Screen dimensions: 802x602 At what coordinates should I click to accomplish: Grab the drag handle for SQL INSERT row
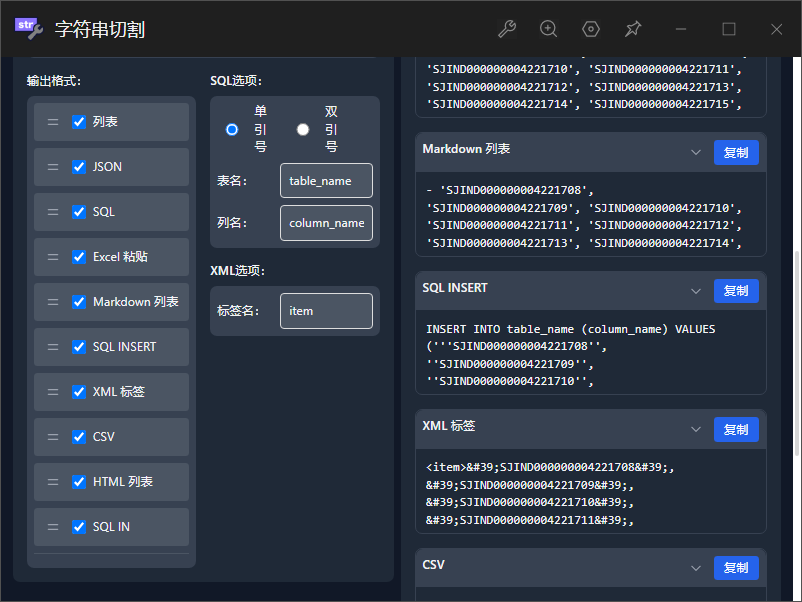53,347
